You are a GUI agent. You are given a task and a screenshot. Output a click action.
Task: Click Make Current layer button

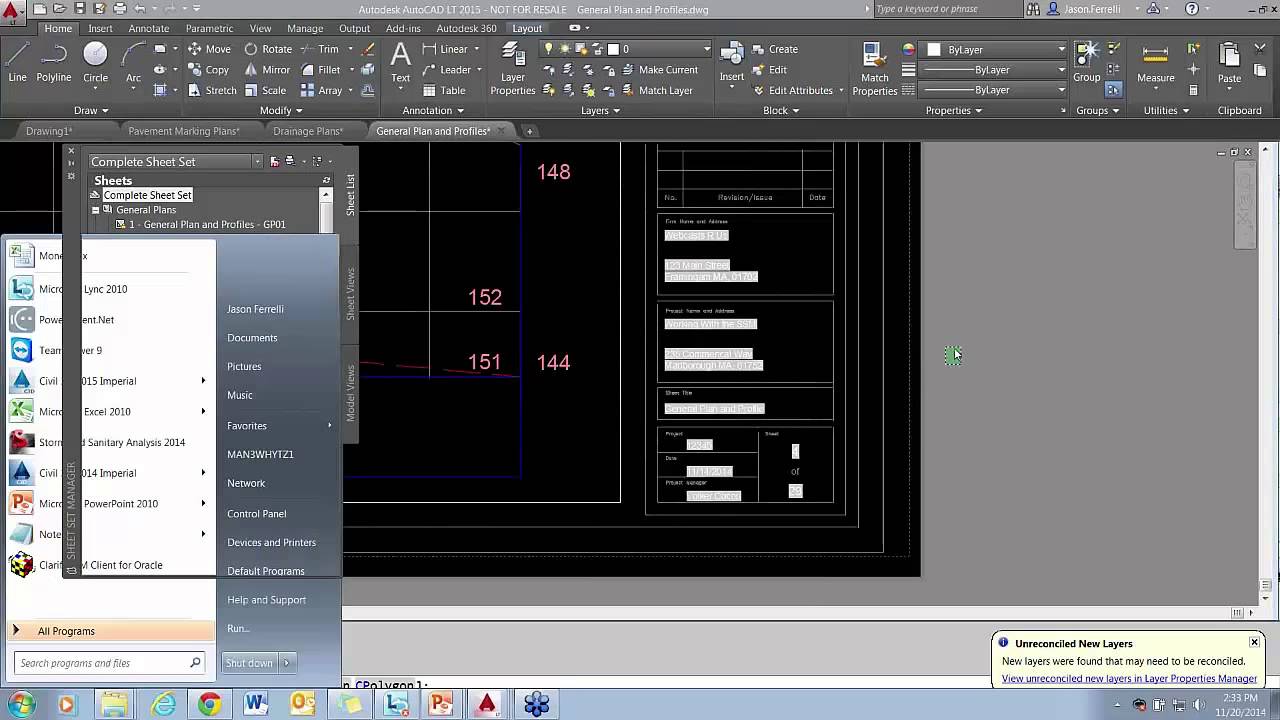coord(658,70)
